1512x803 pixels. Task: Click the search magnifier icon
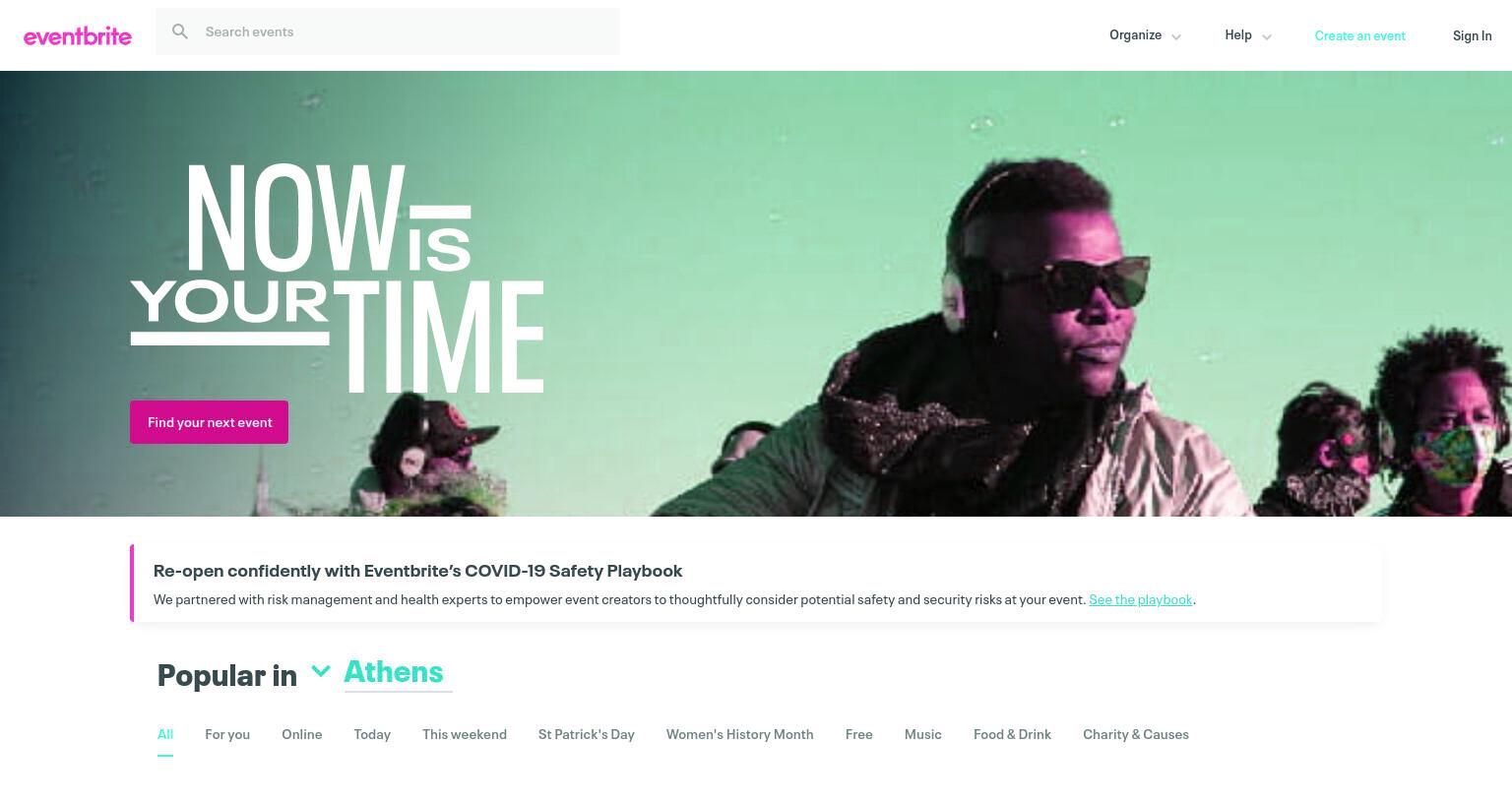click(x=180, y=31)
